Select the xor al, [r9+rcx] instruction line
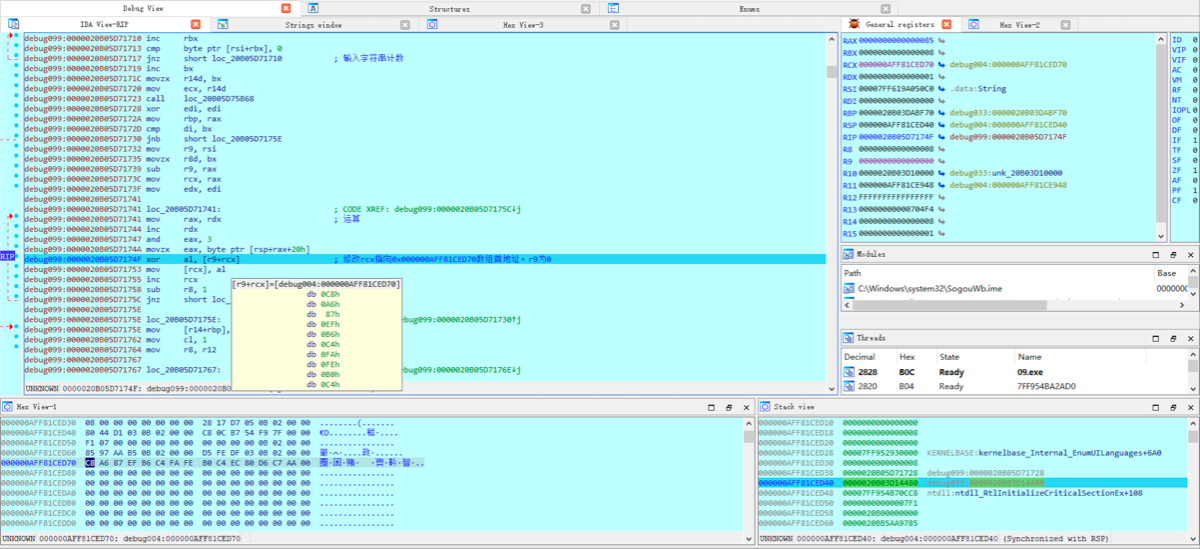The height and width of the screenshot is (549, 1200). click(x=425, y=259)
